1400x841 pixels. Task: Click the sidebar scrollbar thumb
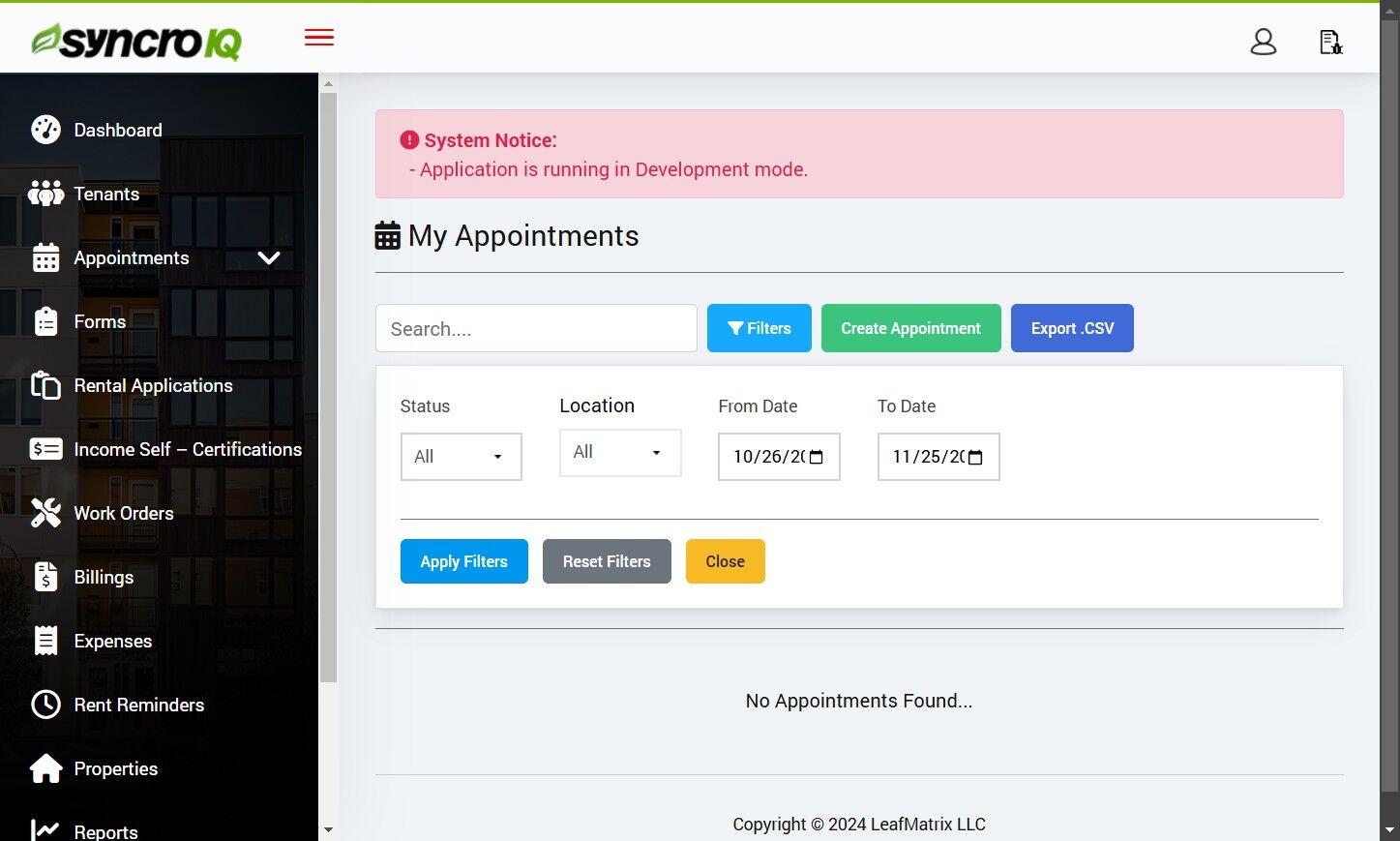pos(328,387)
